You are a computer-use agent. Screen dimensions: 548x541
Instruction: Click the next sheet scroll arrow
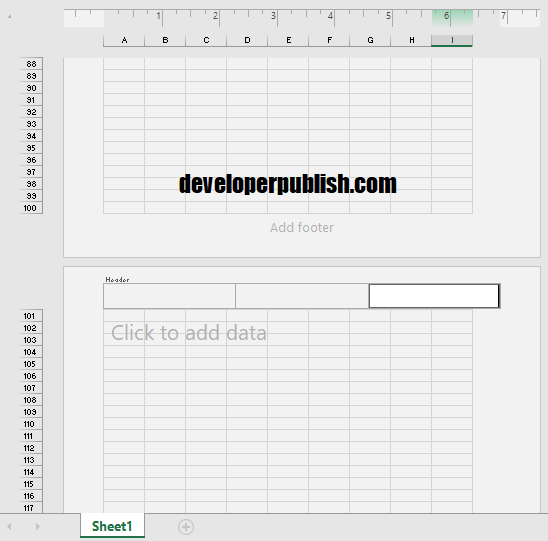tap(38, 526)
